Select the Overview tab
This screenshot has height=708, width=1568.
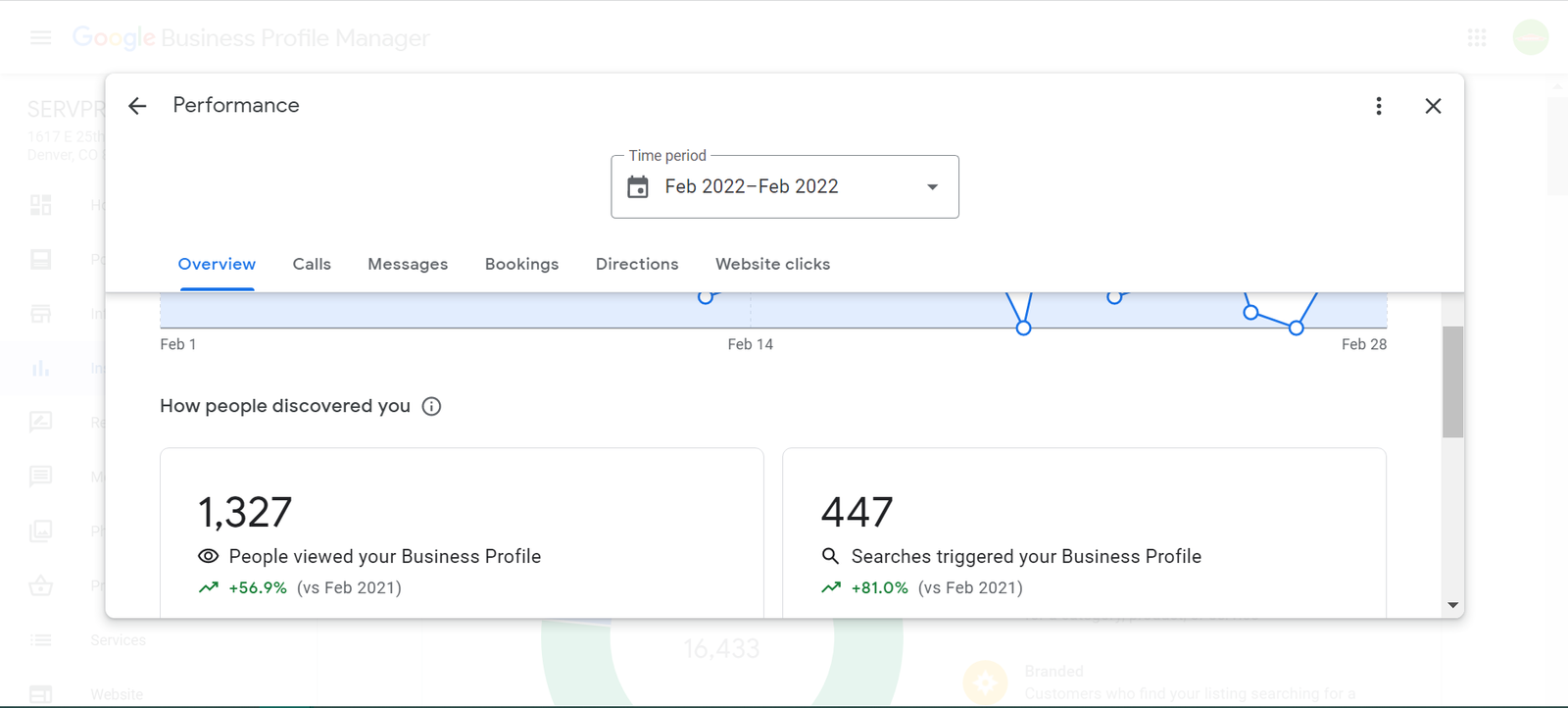point(217,264)
